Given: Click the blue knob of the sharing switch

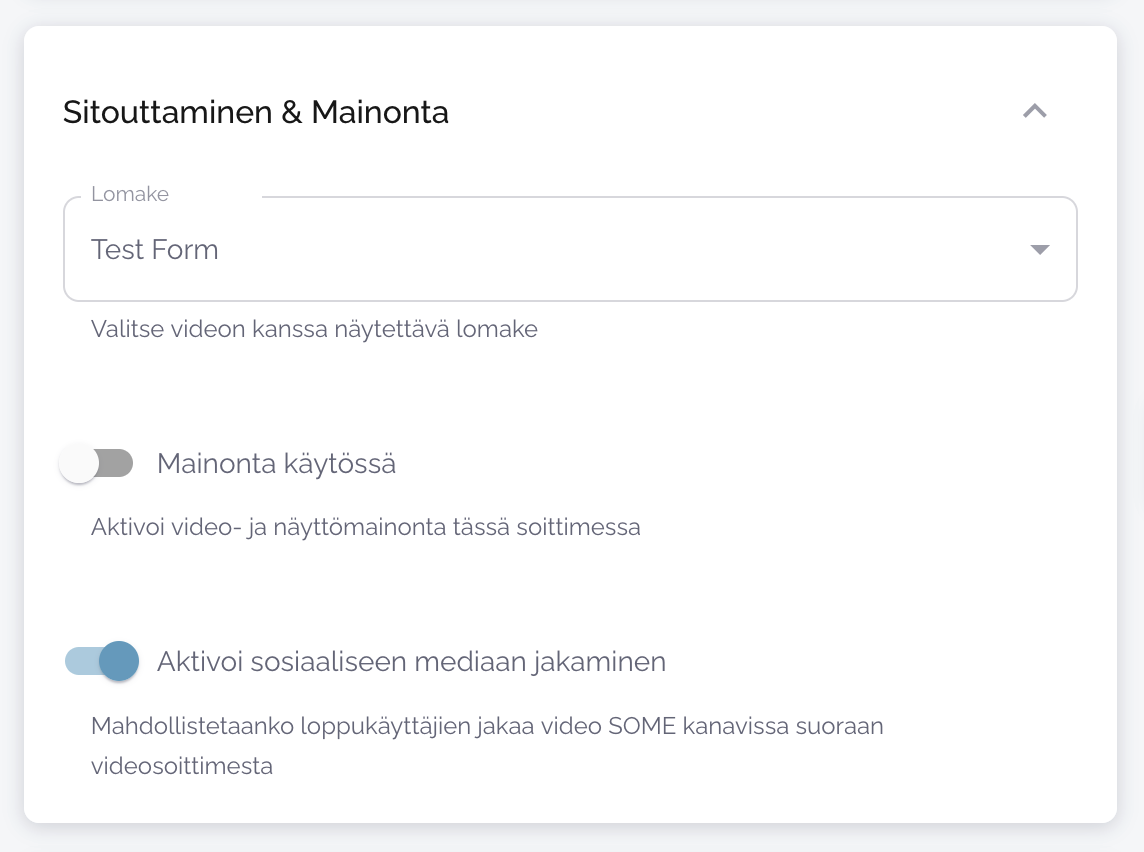Looking at the screenshot, I should 119,661.
